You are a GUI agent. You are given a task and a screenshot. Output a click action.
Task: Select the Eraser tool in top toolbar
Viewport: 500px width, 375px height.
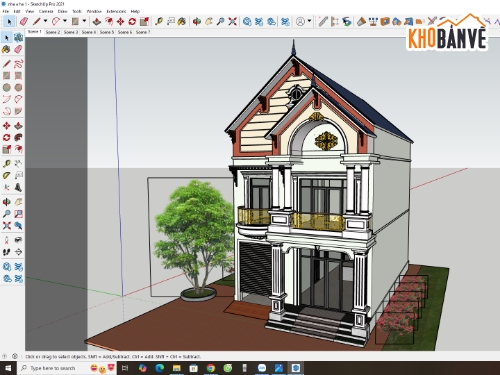[x=24, y=21]
